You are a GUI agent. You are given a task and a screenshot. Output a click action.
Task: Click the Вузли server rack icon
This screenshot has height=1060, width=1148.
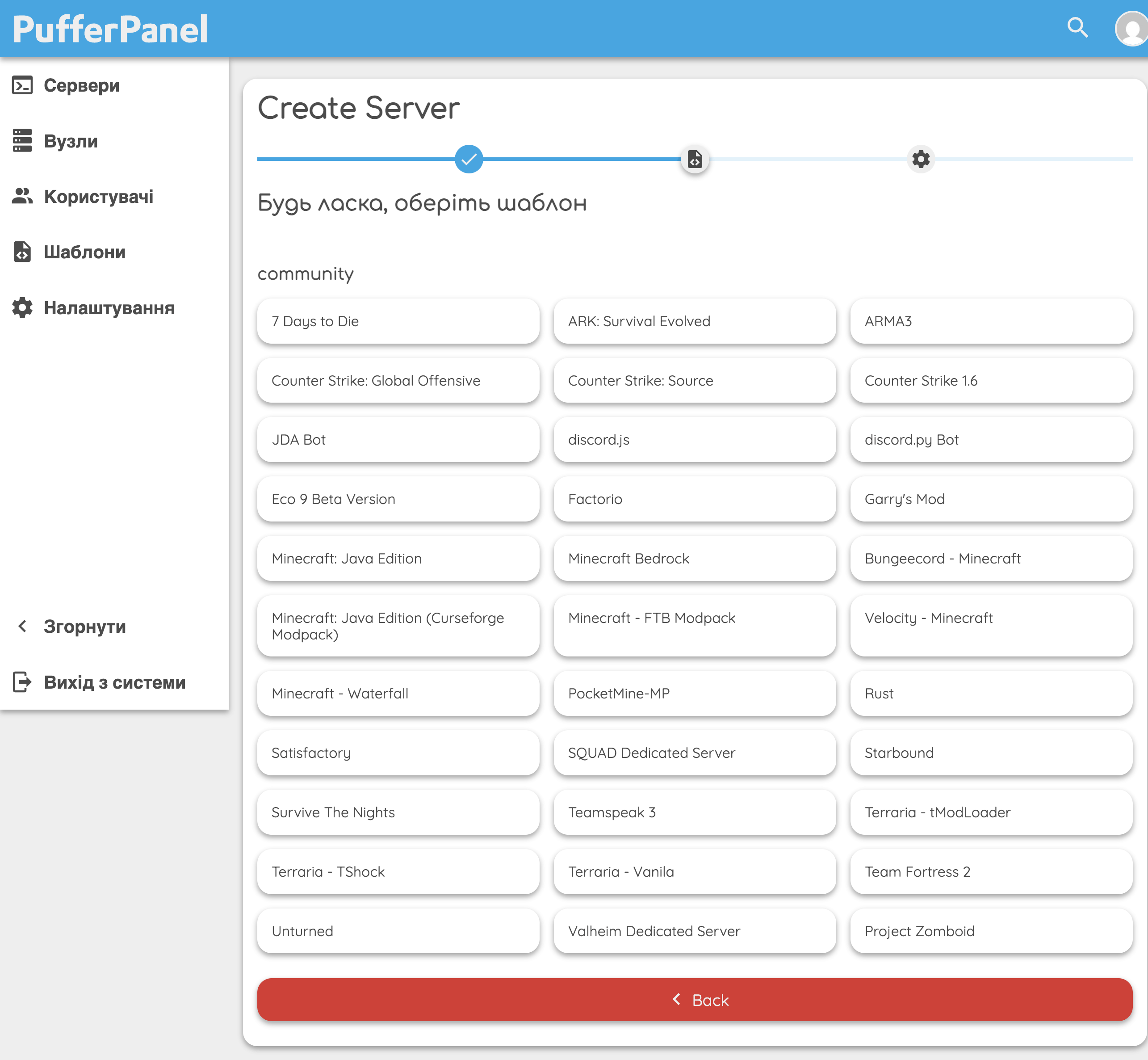22,140
